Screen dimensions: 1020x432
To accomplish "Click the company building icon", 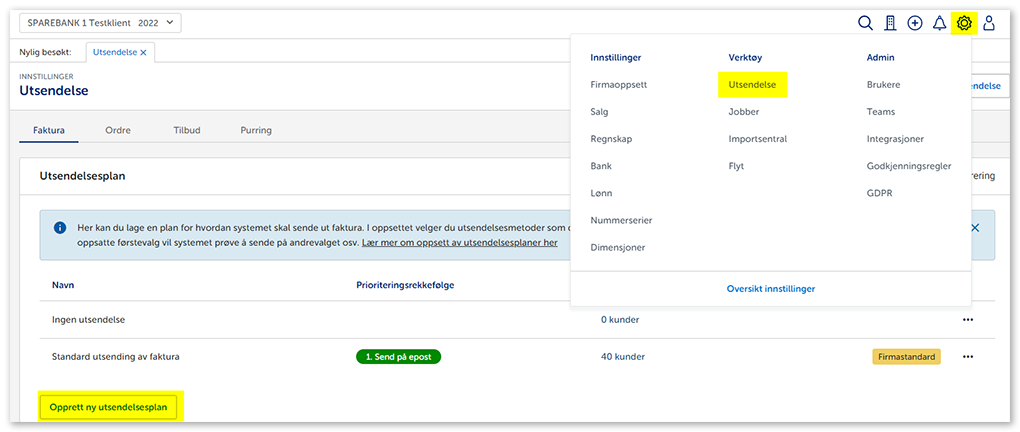I will (890, 23).
